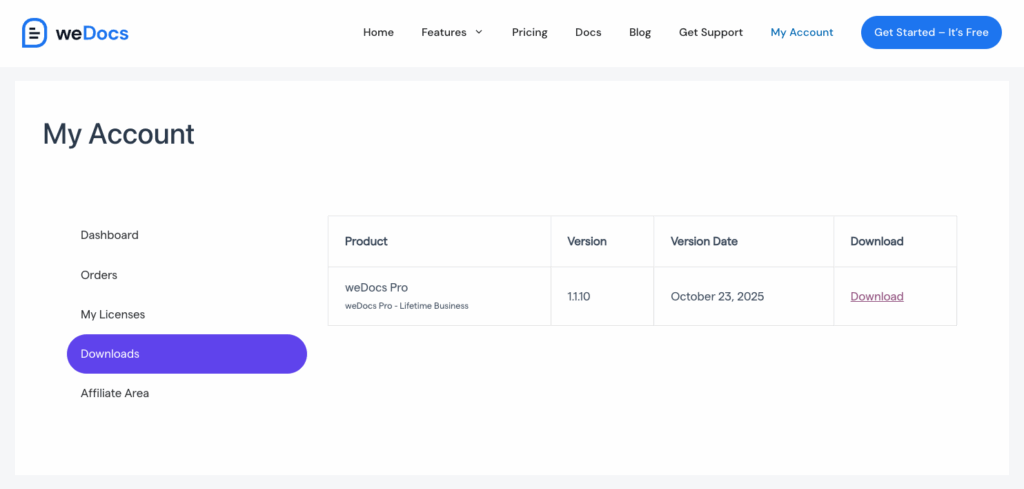This screenshot has width=1024, height=489.
Task: Click the version number 1.1.10 cell
Action: (x=578, y=296)
